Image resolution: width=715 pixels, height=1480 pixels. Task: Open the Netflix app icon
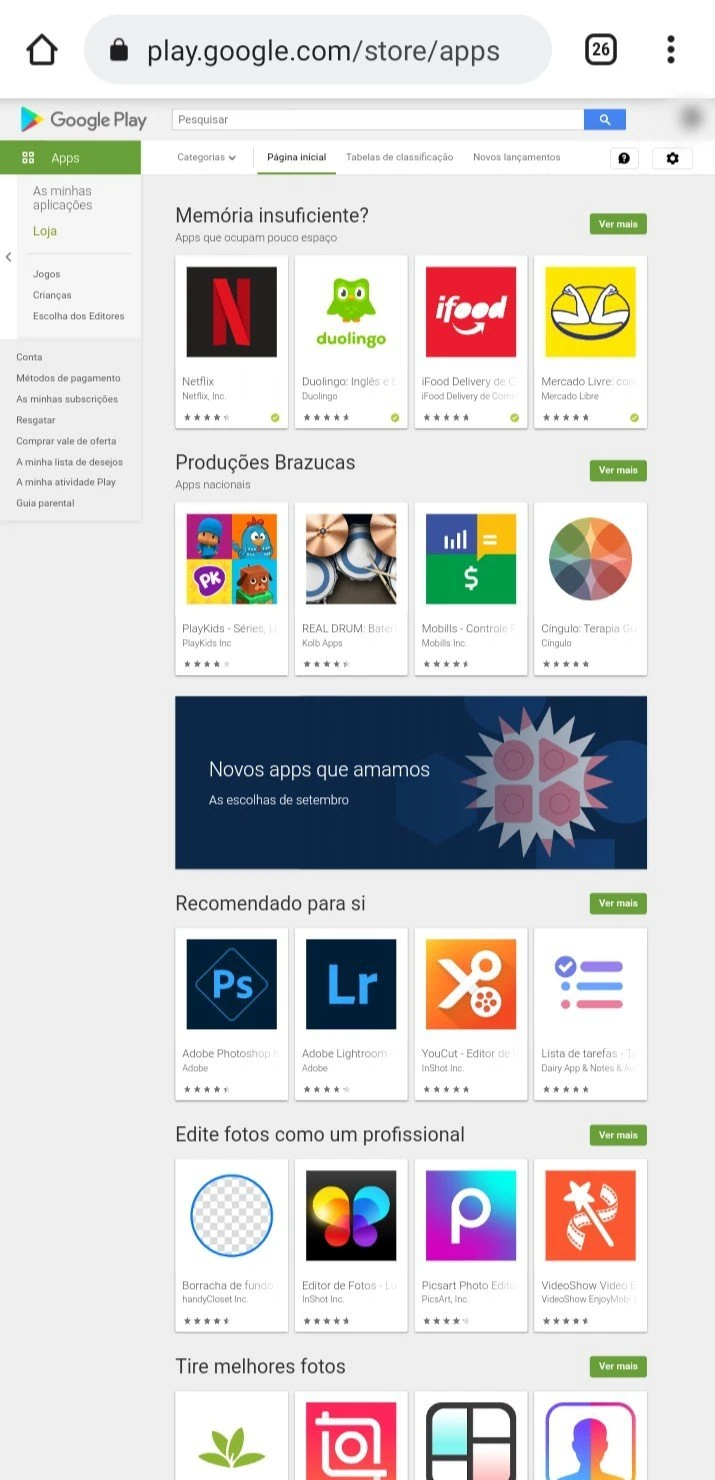[x=231, y=312]
